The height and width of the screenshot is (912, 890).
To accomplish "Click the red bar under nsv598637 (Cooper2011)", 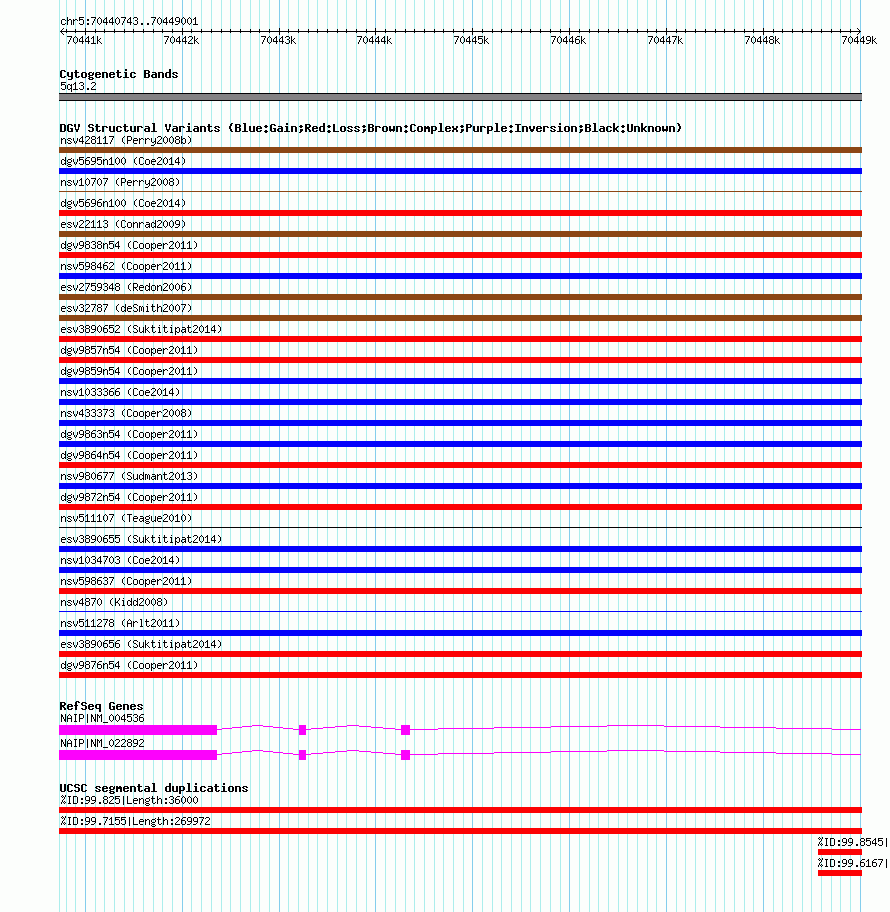I will point(460,590).
